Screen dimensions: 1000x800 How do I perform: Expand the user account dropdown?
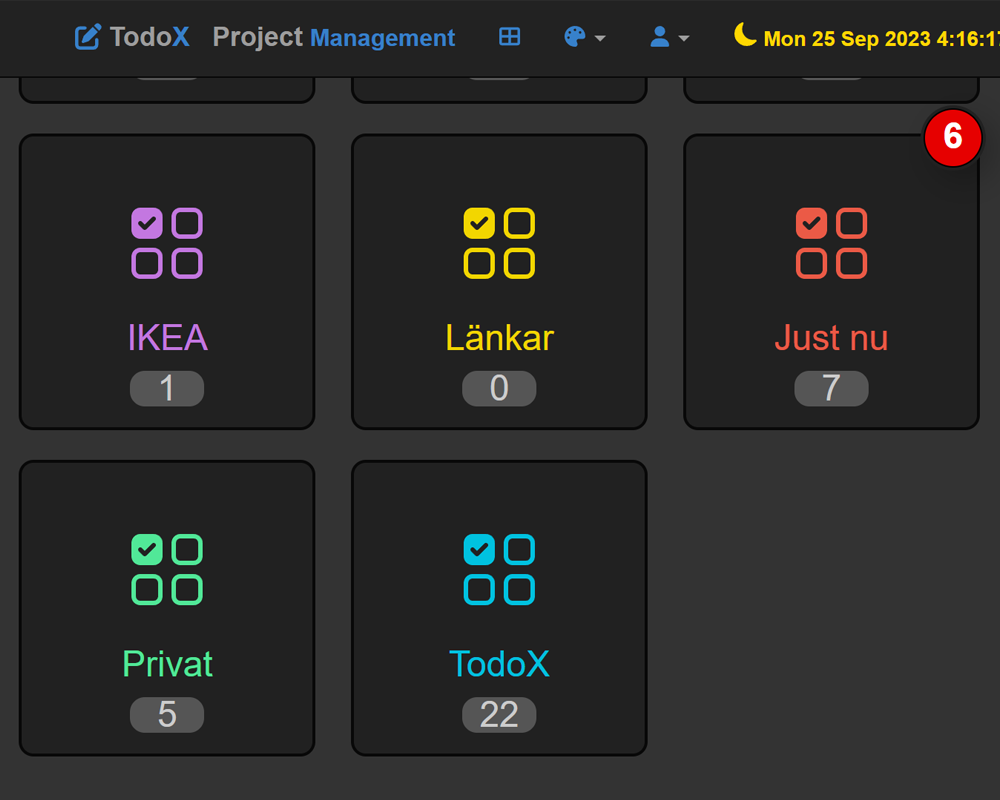669,37
